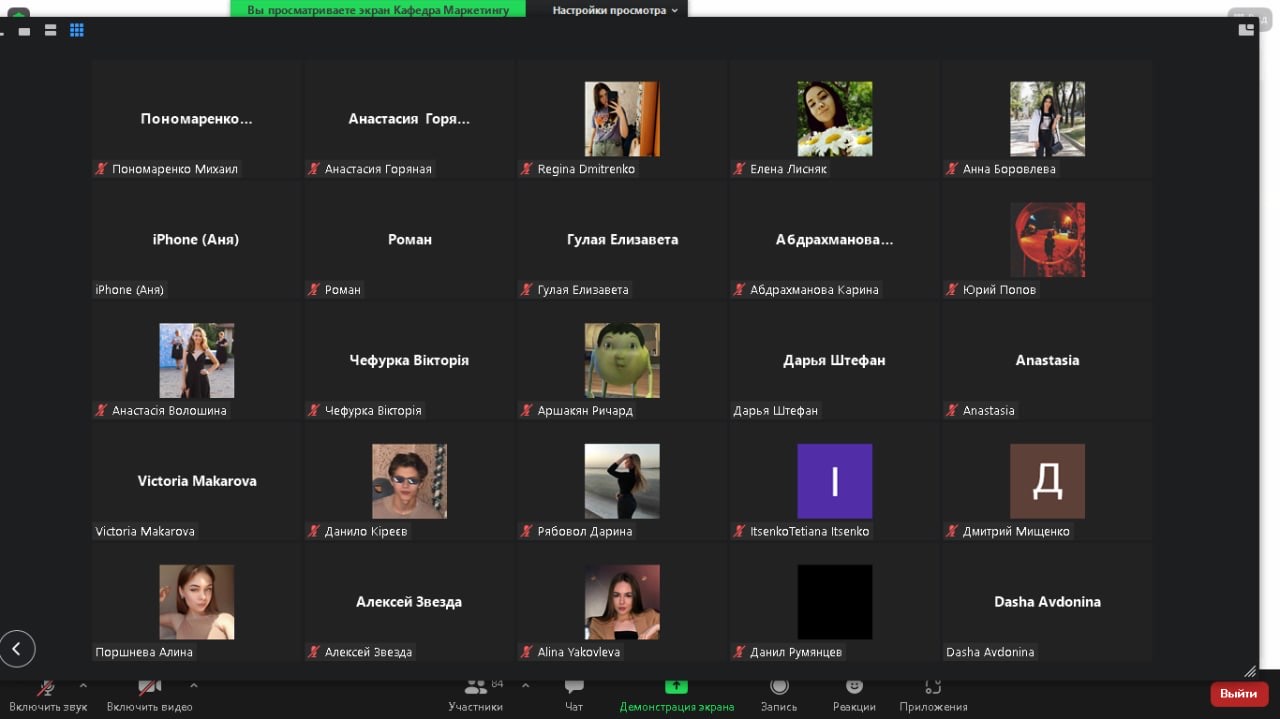The width and height of the screenshot is (1280, 719).
Task: Select the Гулая Елизавета participant tile
Action: [x=622, y=240]
